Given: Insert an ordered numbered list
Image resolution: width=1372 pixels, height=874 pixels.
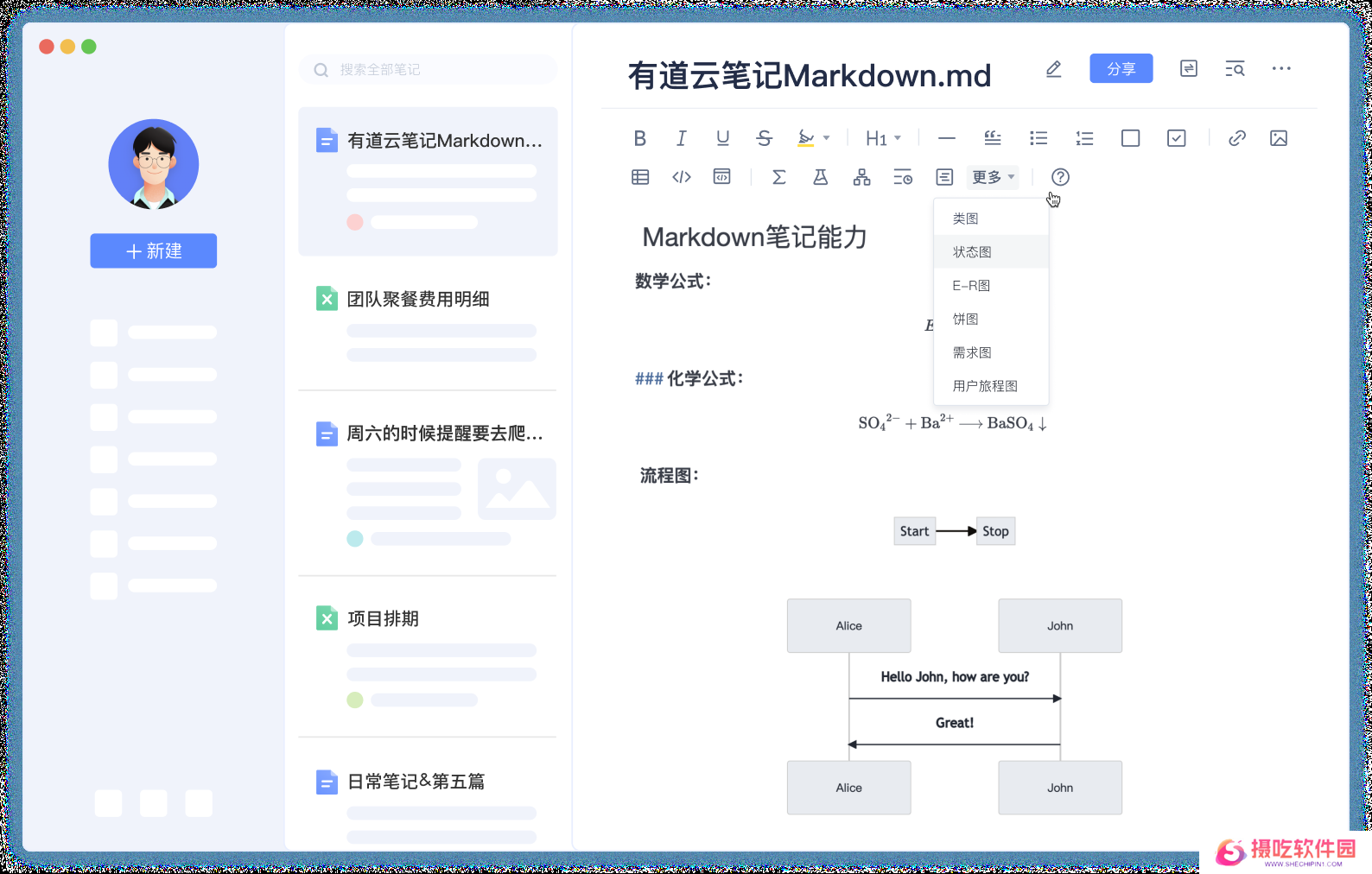Looking at the screenshot, I should coord(1084,138).
